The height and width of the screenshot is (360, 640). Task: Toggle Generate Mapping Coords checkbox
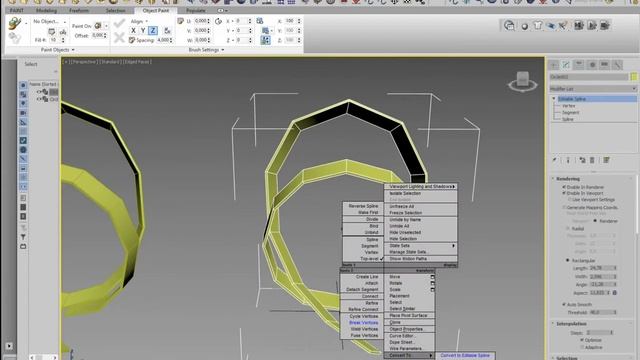click(x=564, y=207)
